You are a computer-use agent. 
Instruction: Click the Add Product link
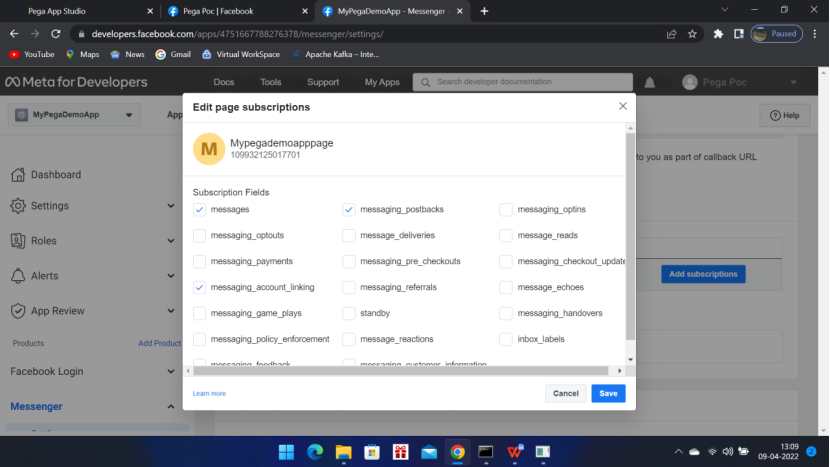[x=159, y=343]
